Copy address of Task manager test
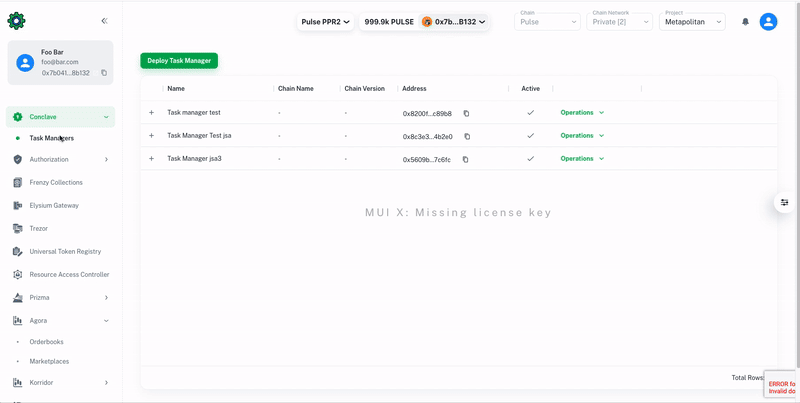 coord(466,113)
